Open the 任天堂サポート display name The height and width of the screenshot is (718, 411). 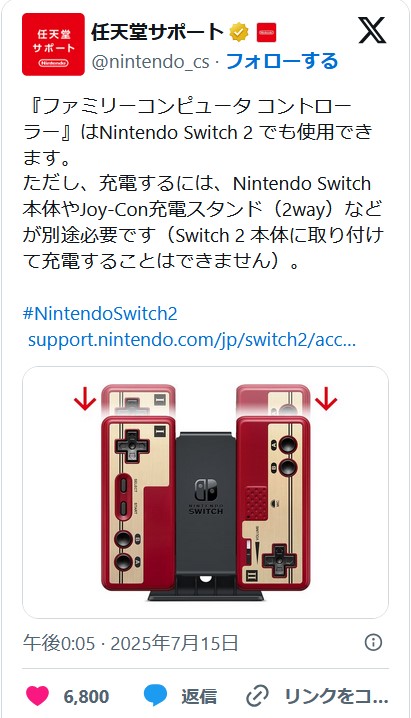tap(157, 33)
